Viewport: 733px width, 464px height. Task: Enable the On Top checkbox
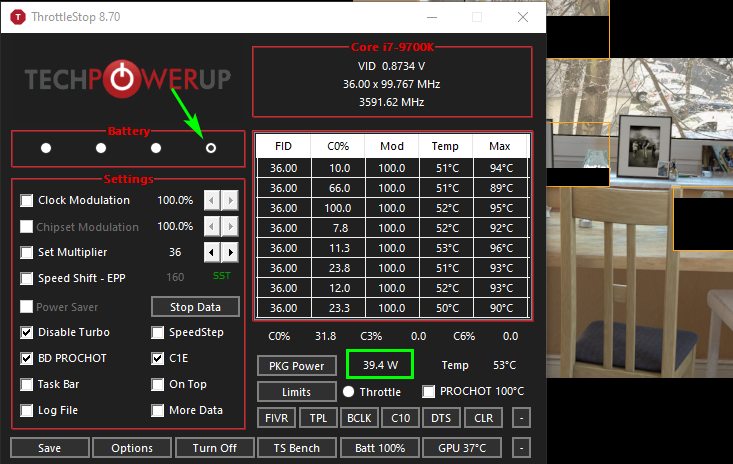158,385
